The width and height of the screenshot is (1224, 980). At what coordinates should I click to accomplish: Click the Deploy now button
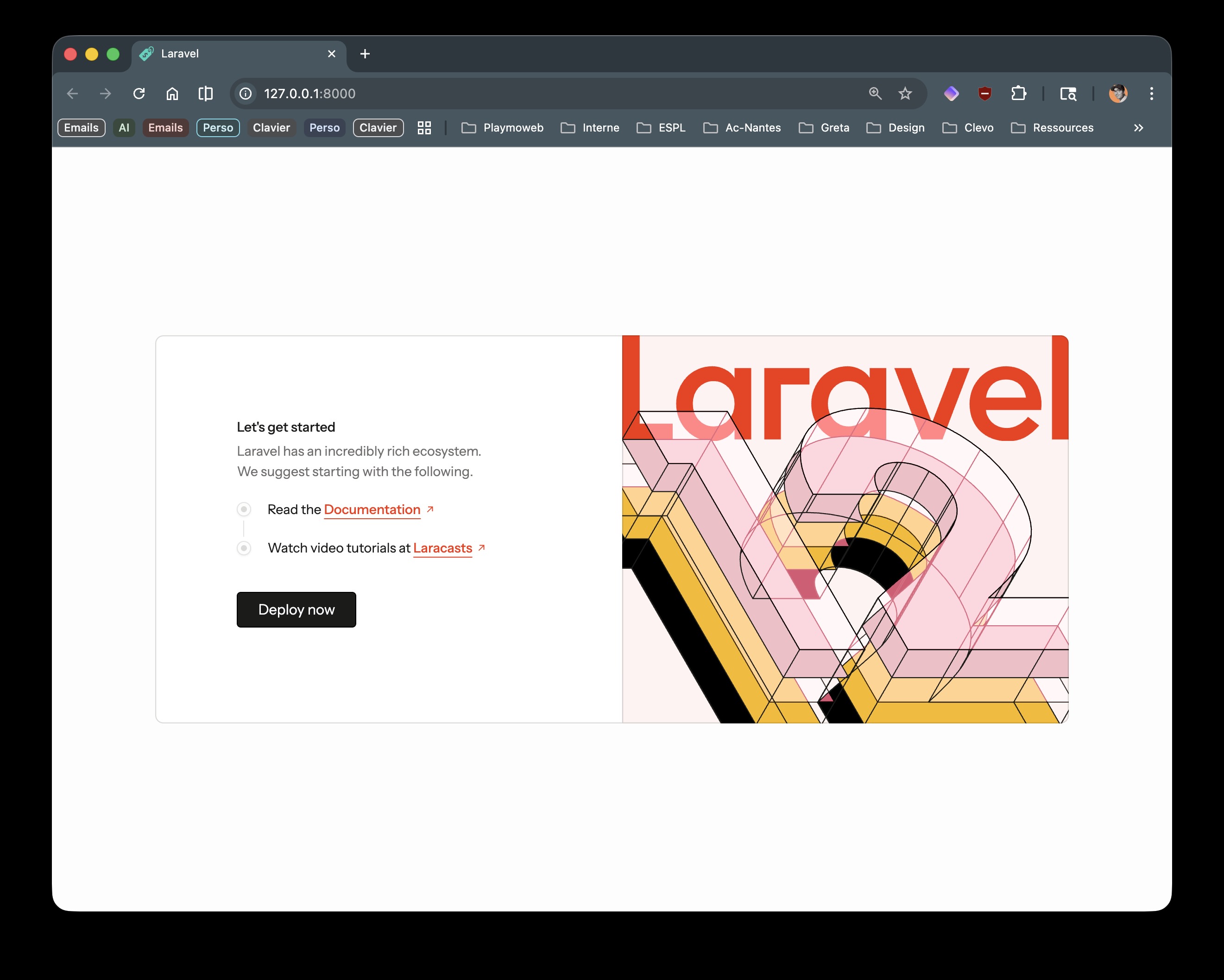(296, 609)
